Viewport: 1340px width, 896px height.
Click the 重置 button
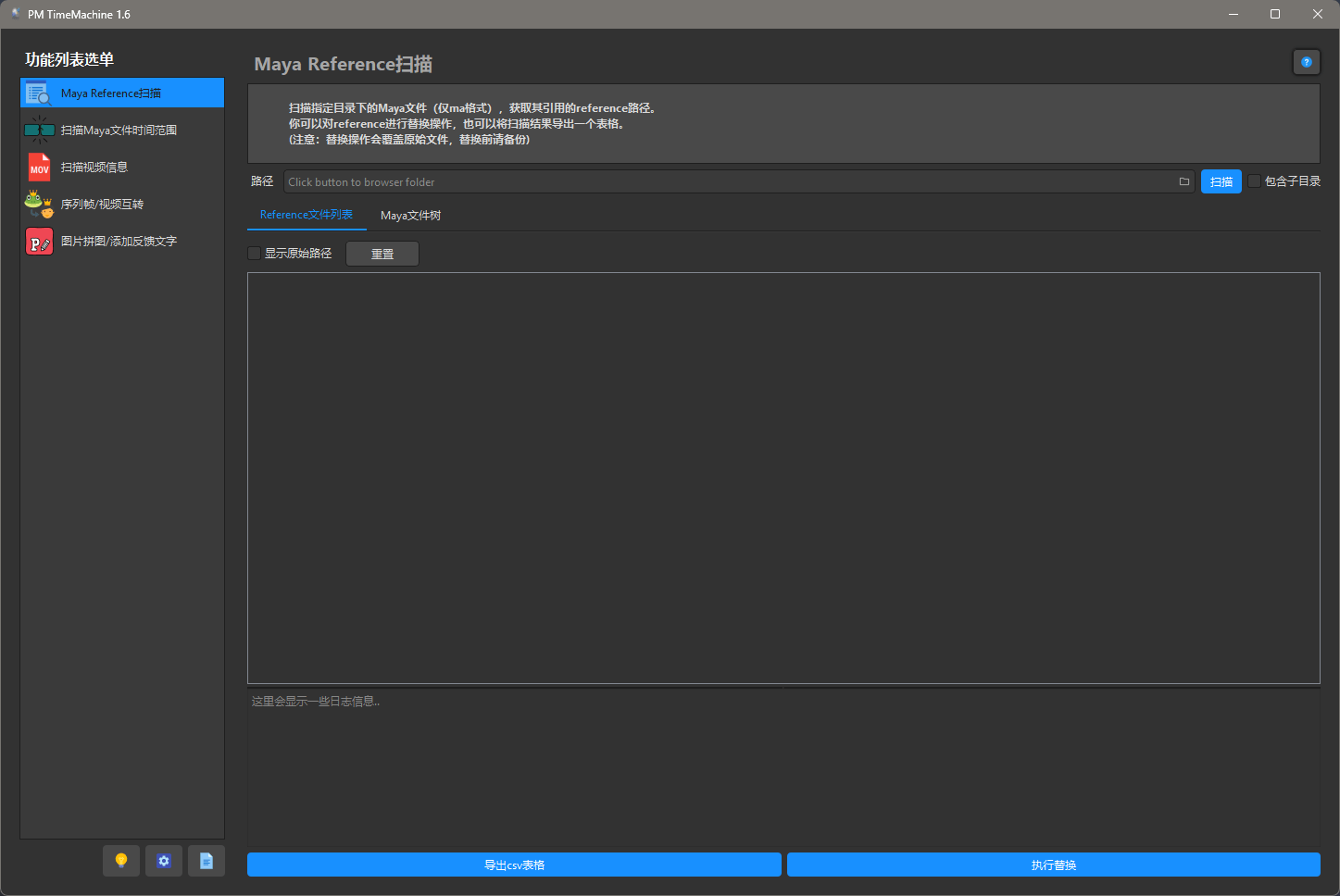click(x=382, y=254)
